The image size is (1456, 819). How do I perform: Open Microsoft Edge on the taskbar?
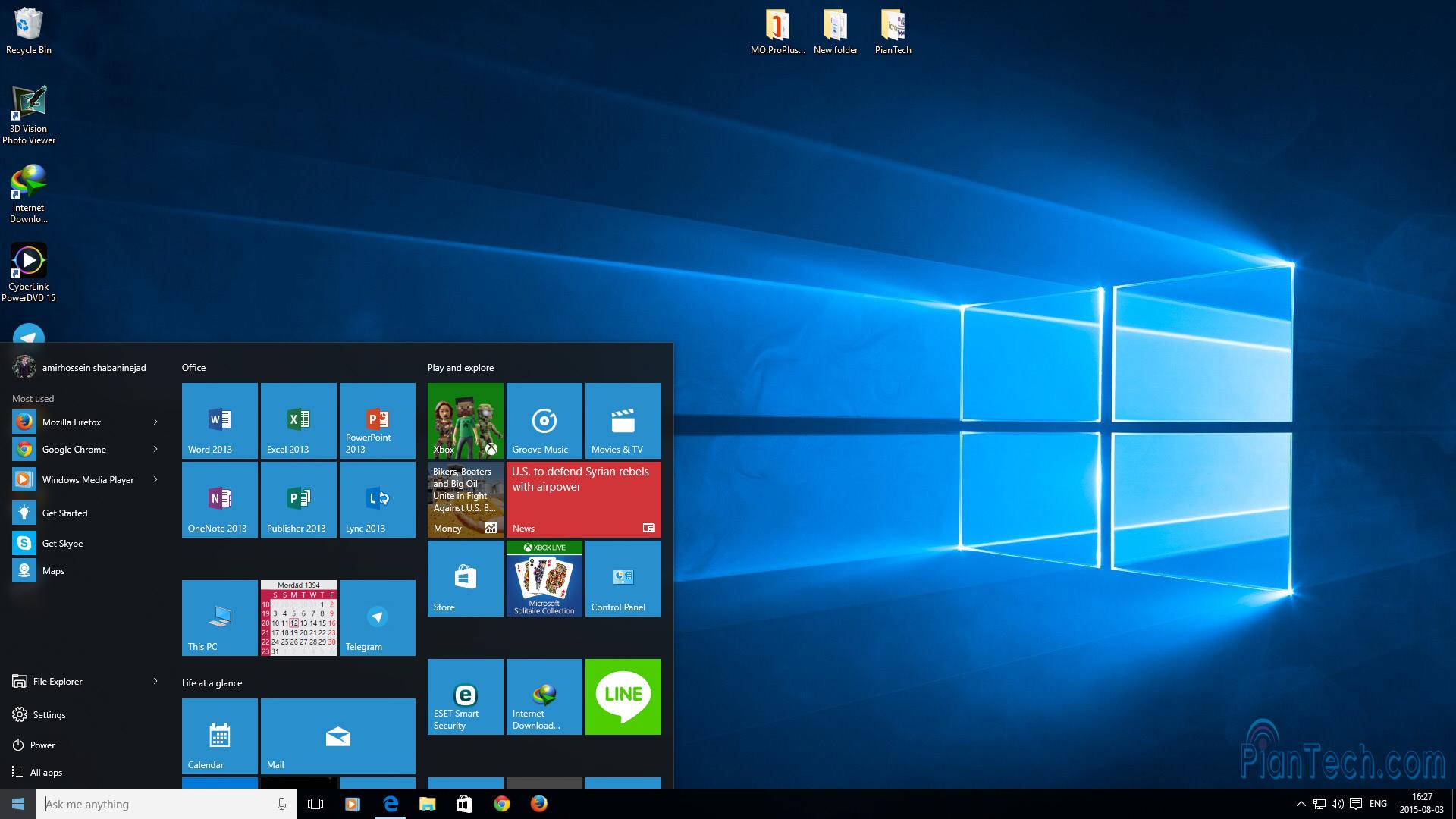click(391, 804)
